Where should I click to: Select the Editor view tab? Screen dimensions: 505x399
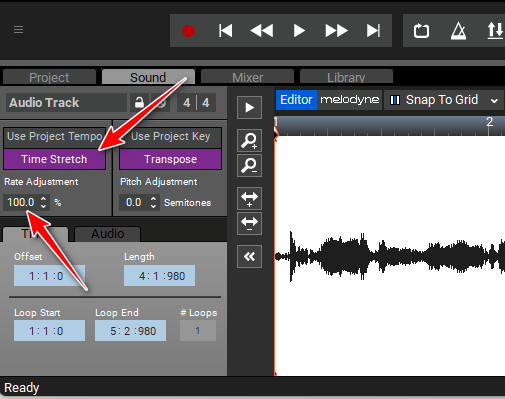click(x=296, y=100)
